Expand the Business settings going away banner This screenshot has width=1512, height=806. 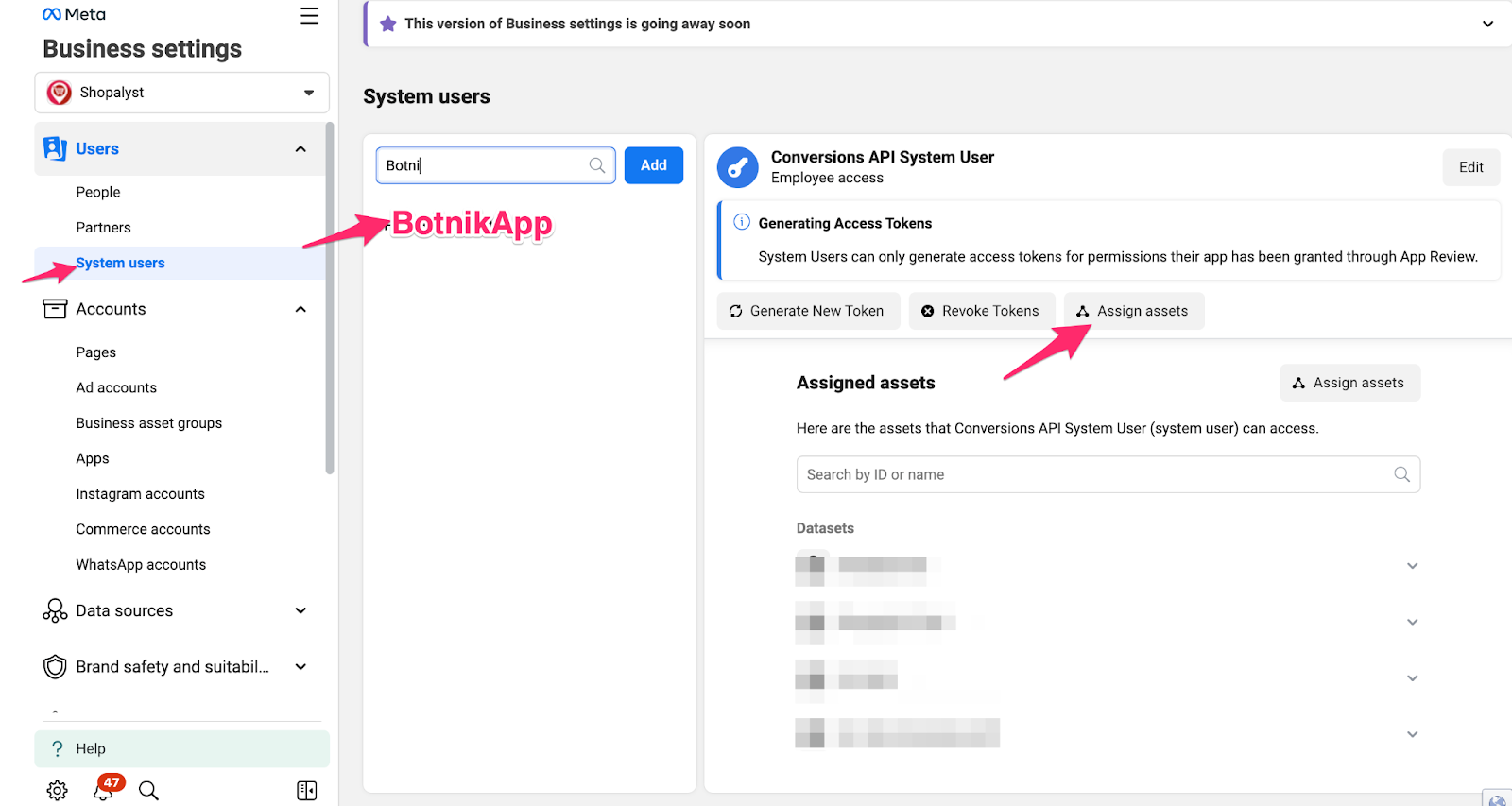(x=1487, y=24)
